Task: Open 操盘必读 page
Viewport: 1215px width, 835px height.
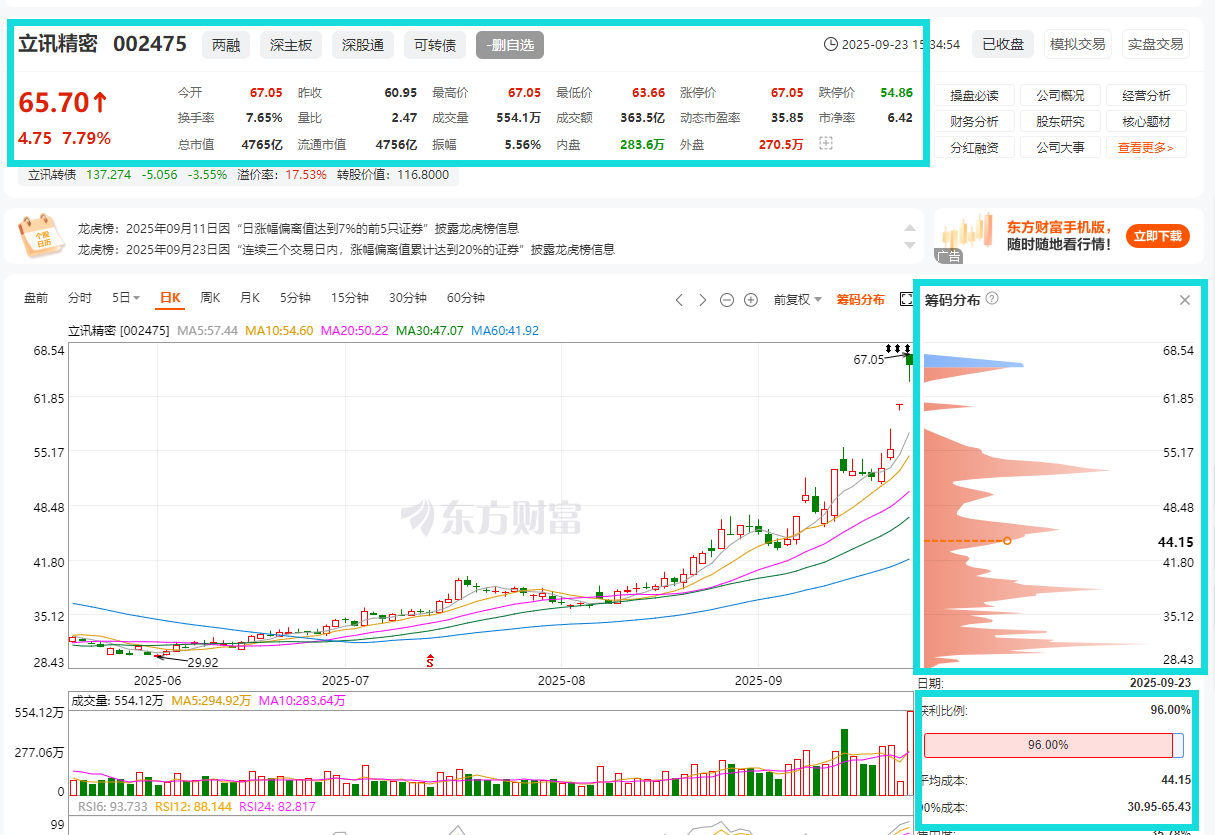Action: pos(974,96)
